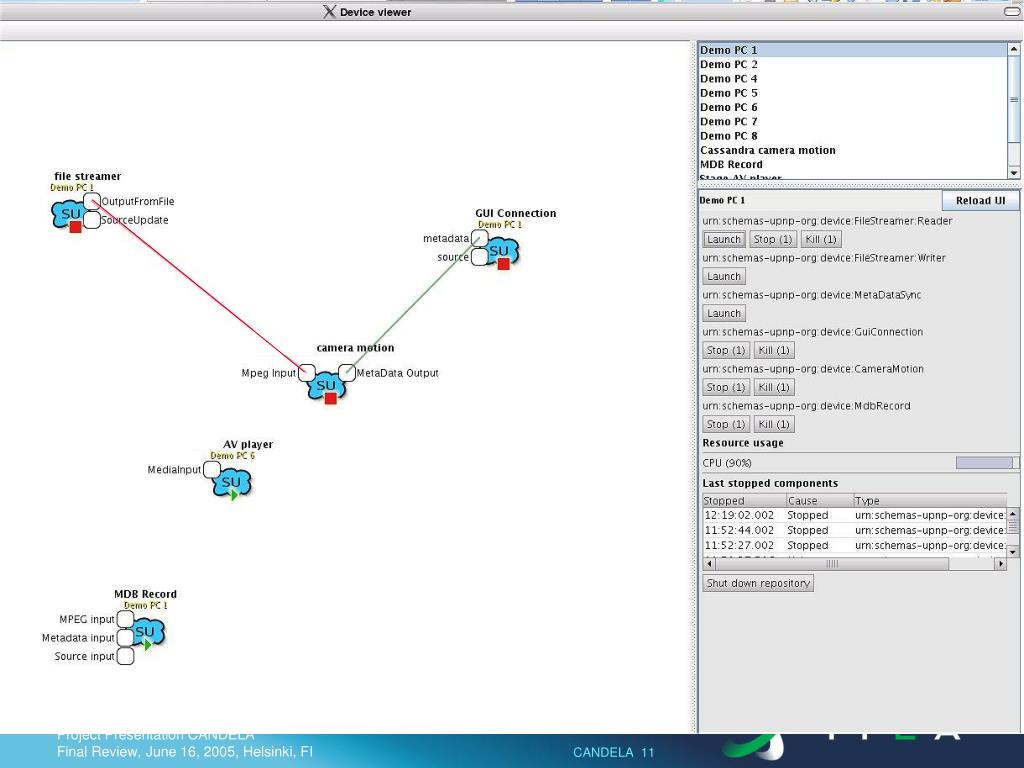This screenshot has height=768, width=1024.
Task: Click stopped components table scroll left arrow
Action: (709, 564)
